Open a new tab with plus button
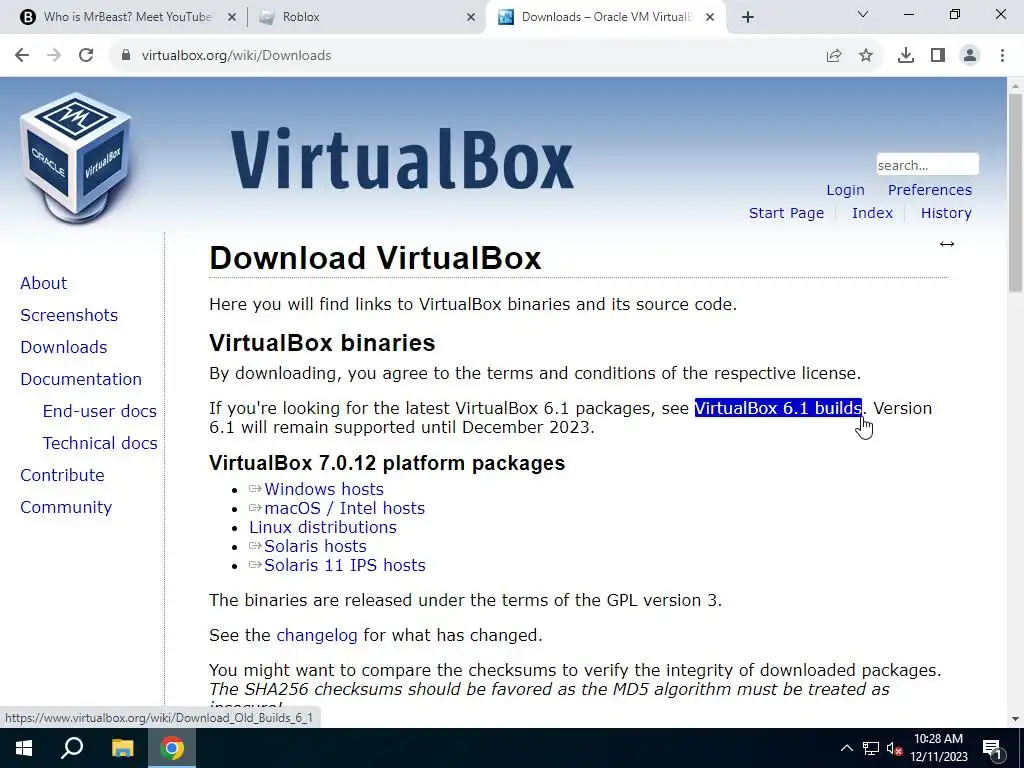The height and width of the screenshot is (768, 1024). tap(748, 17)
